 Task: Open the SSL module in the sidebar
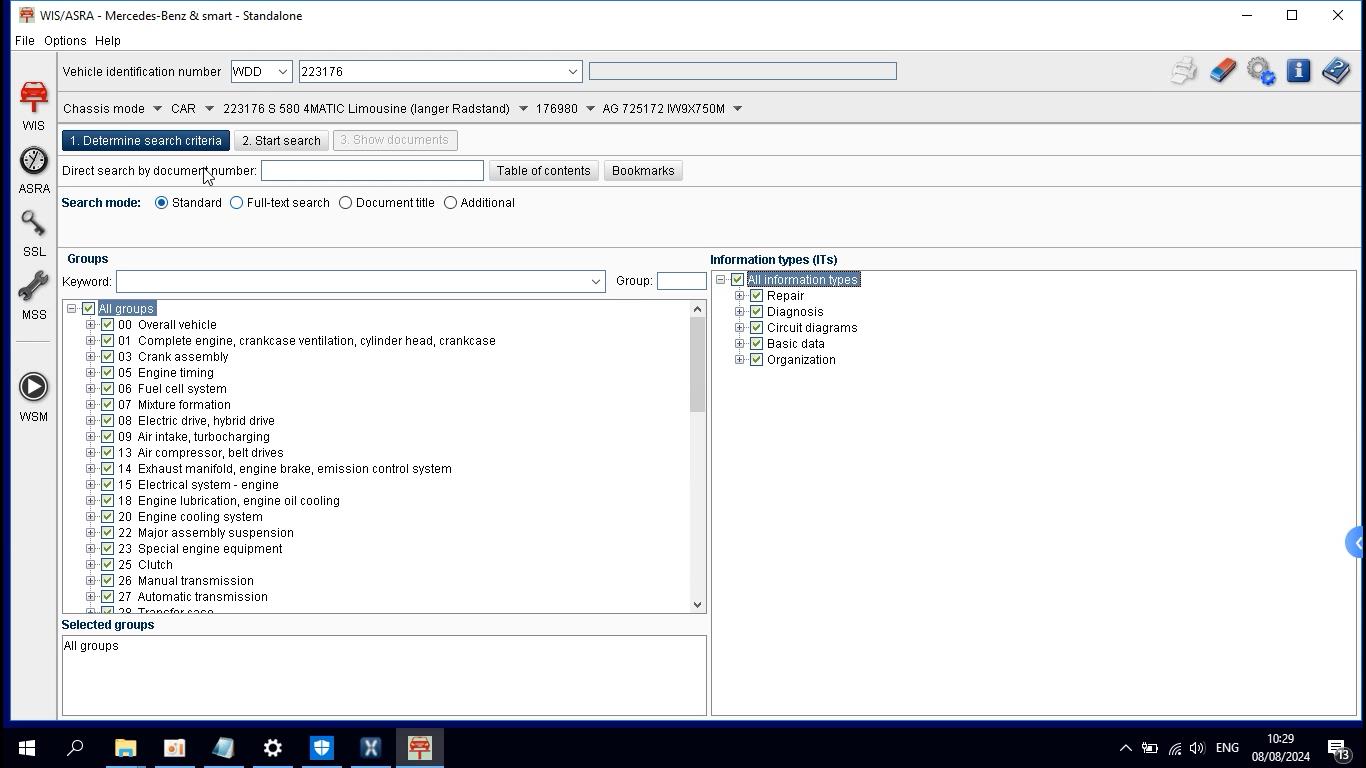tap(33, 233)
